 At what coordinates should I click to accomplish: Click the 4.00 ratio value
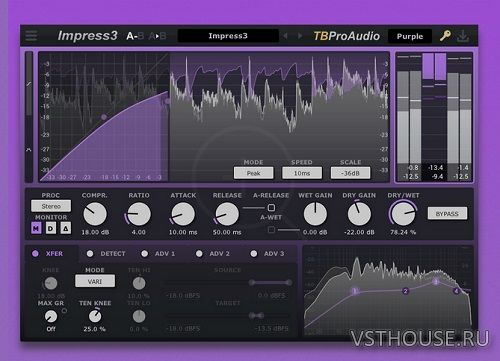pos(139,232)
